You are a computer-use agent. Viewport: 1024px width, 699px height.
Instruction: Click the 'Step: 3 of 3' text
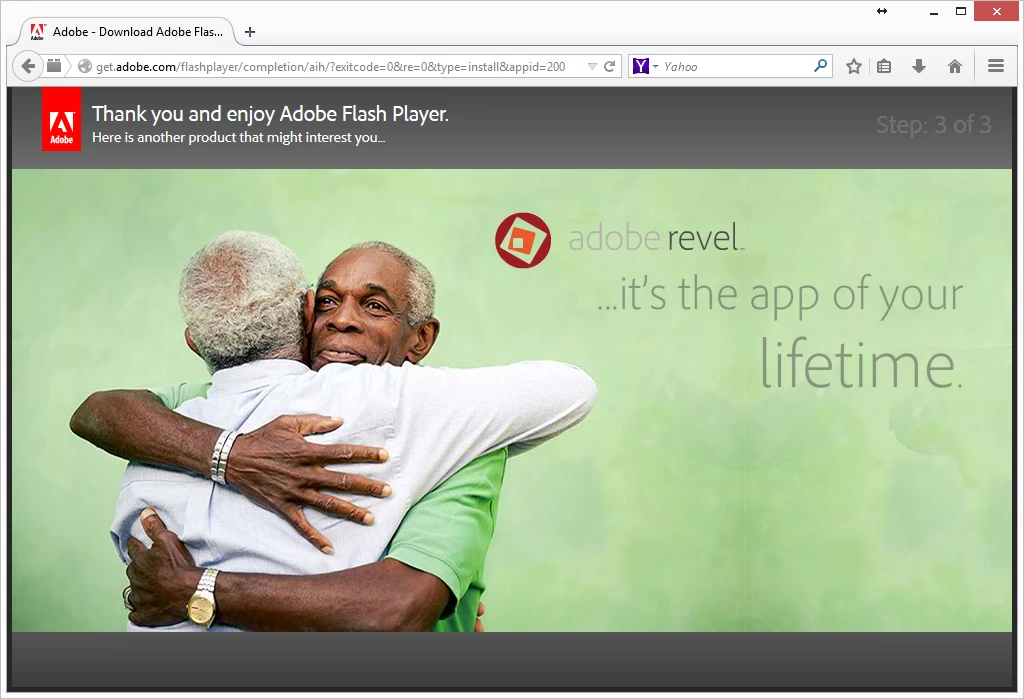(x=933, y=124)
